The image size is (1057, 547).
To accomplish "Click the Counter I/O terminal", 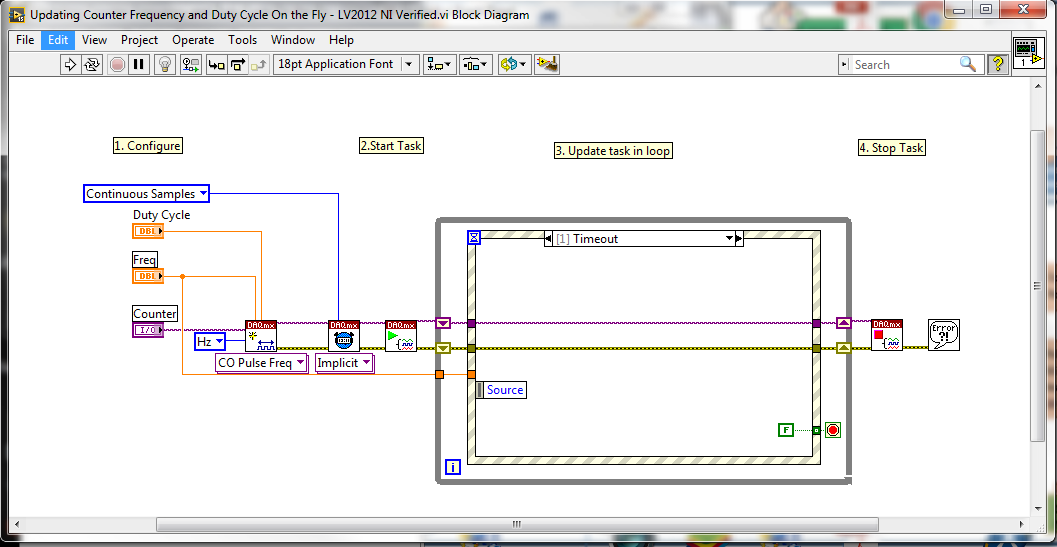I will click(148, 330).
